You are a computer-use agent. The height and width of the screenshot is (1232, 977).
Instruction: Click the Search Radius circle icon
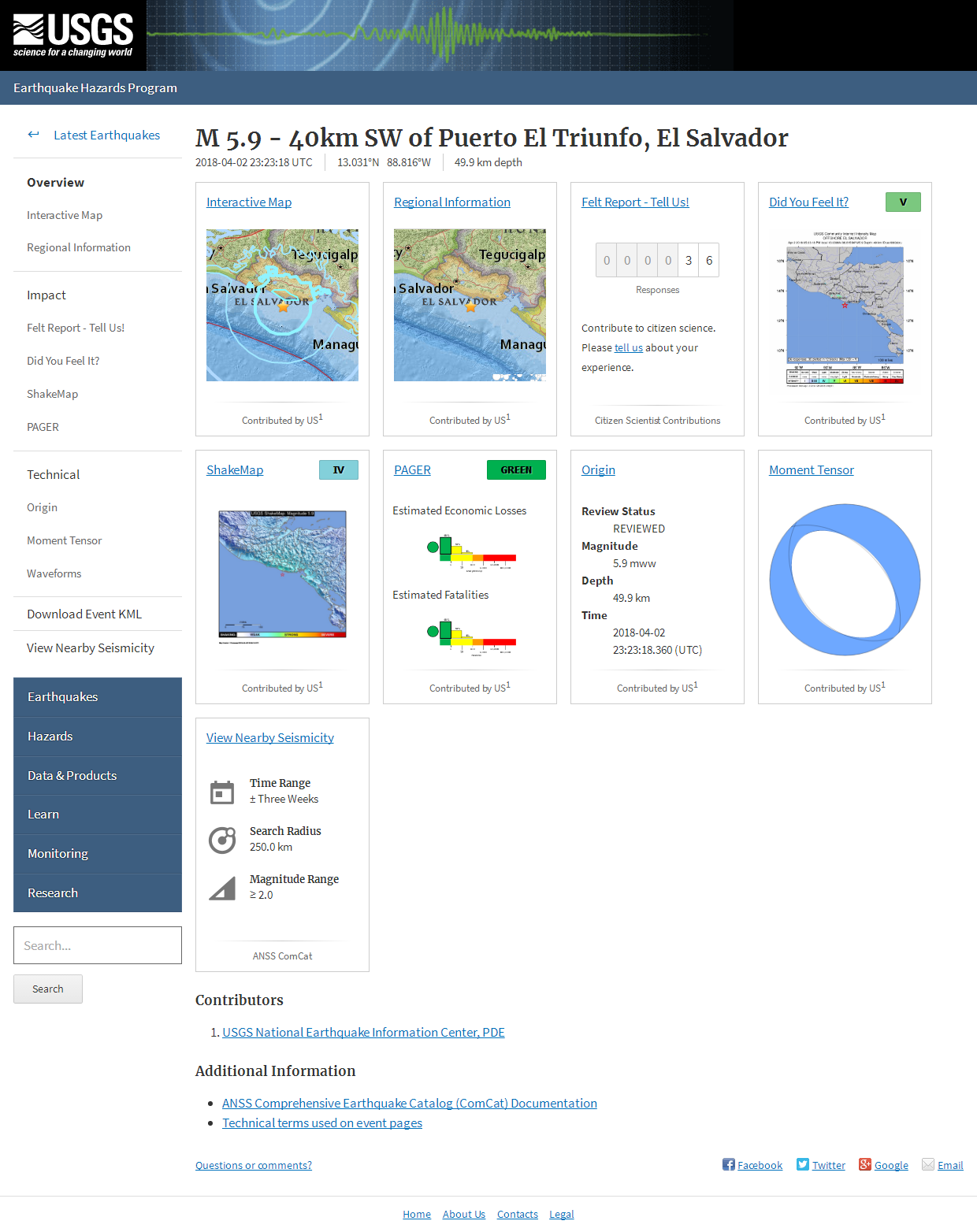[222, 840]
